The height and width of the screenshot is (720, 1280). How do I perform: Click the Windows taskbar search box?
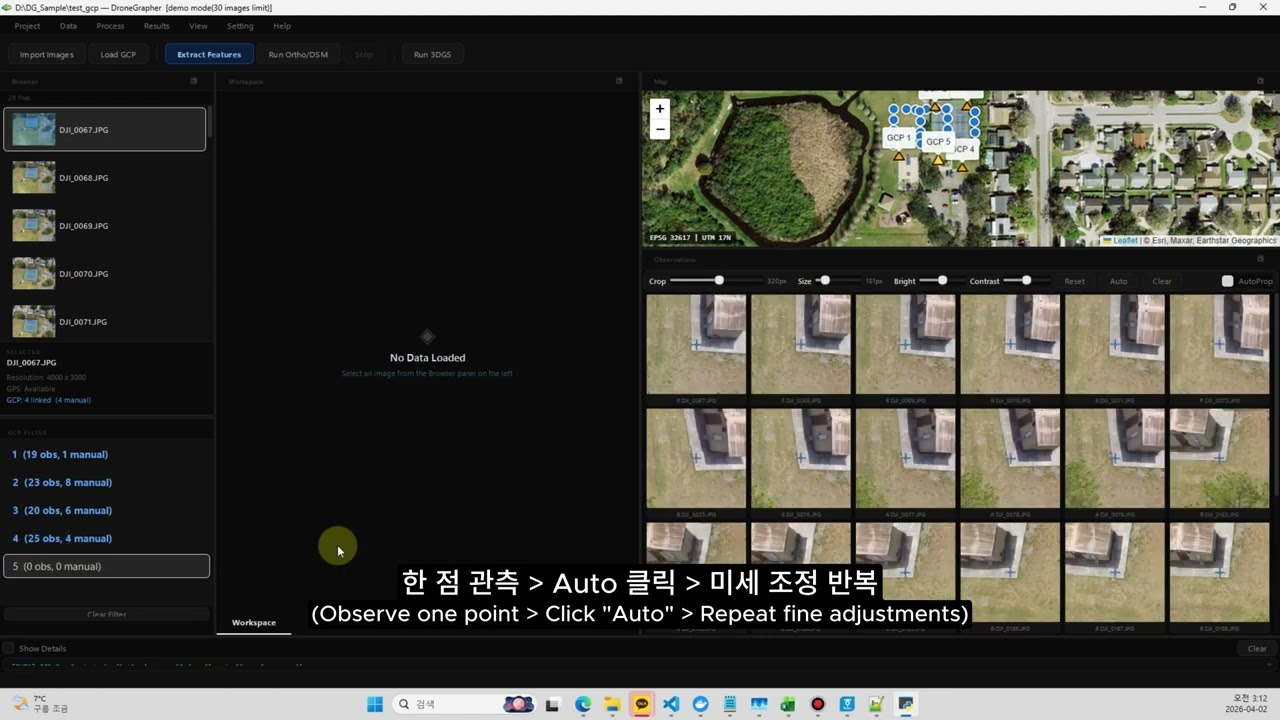(x=465, y=704)
